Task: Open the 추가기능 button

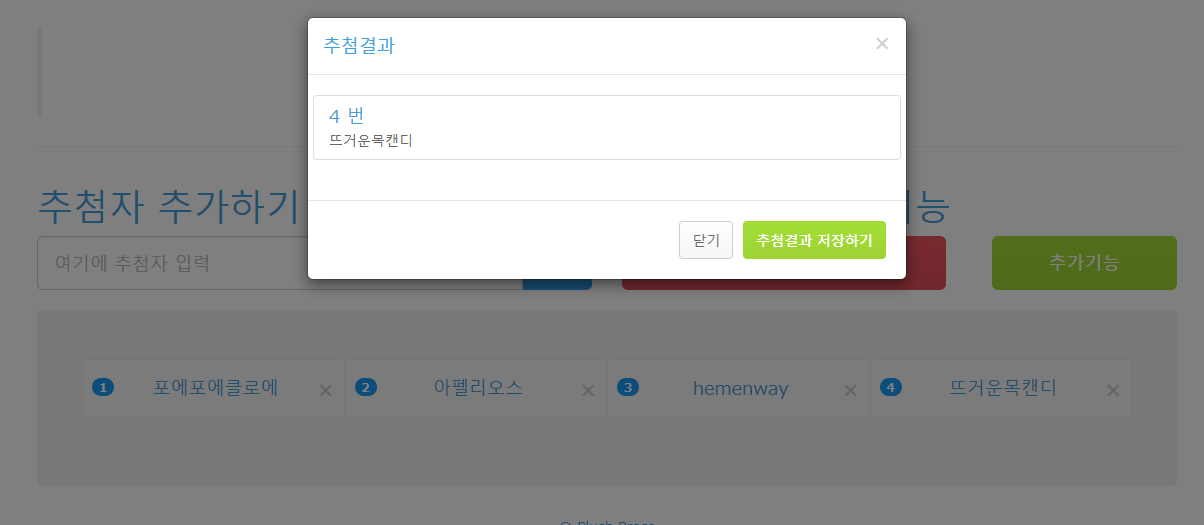Action: pyautogui.click(x=1084, y=263)
